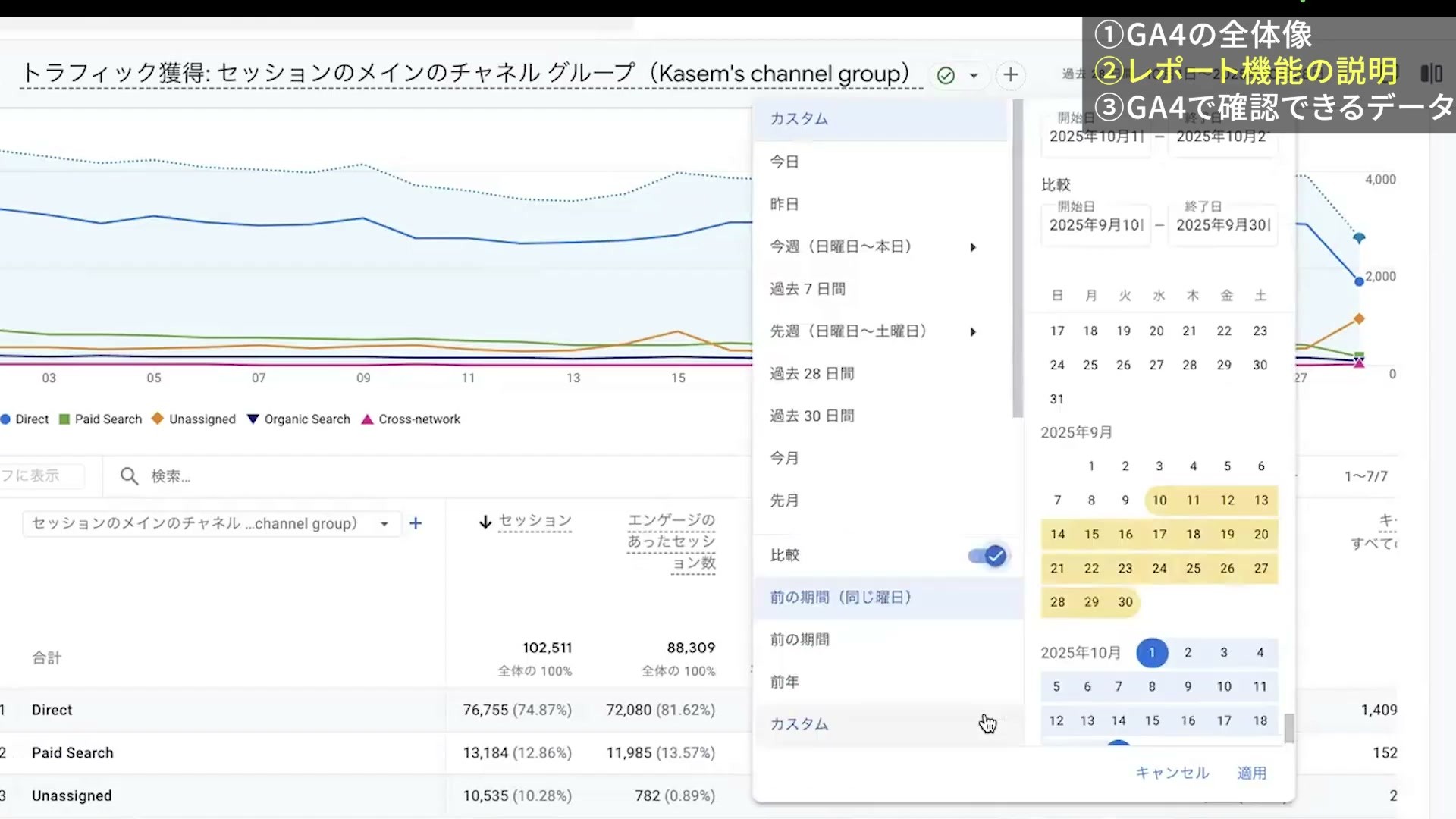Open the セッションのメインのチャネル dimension dropdown
Viewport: 1456px width, 819px height.
click(212, 524)
